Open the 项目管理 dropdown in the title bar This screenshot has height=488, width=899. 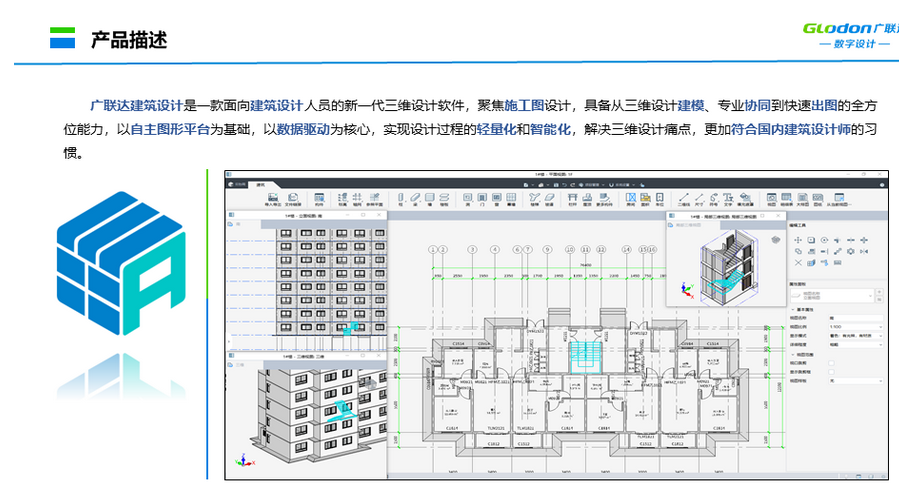pos(591,185)
